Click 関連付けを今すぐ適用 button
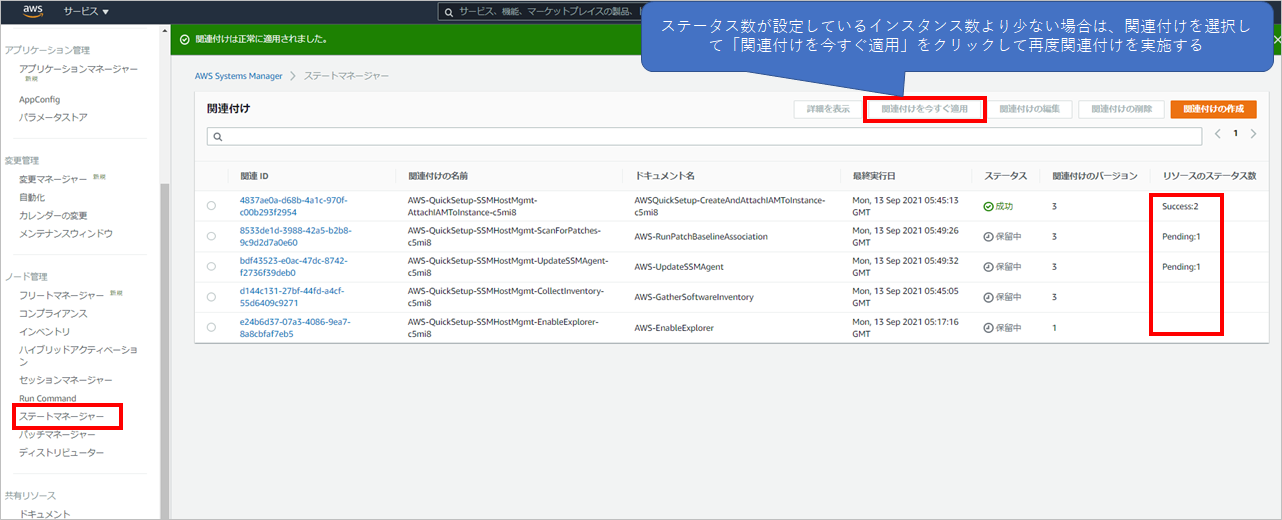 point(924,109)
